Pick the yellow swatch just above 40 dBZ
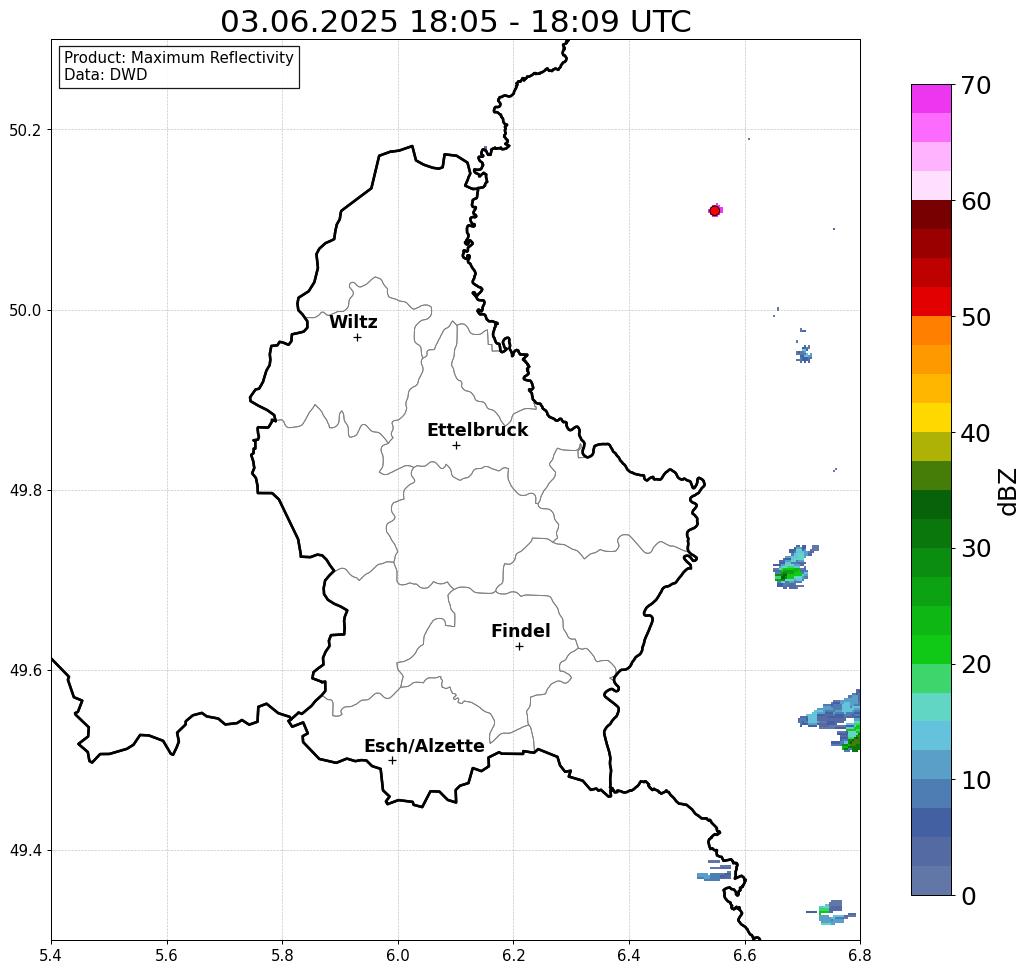Viewport: 1029px width, 973px height. pyautogui.click(x=931, y=417)
